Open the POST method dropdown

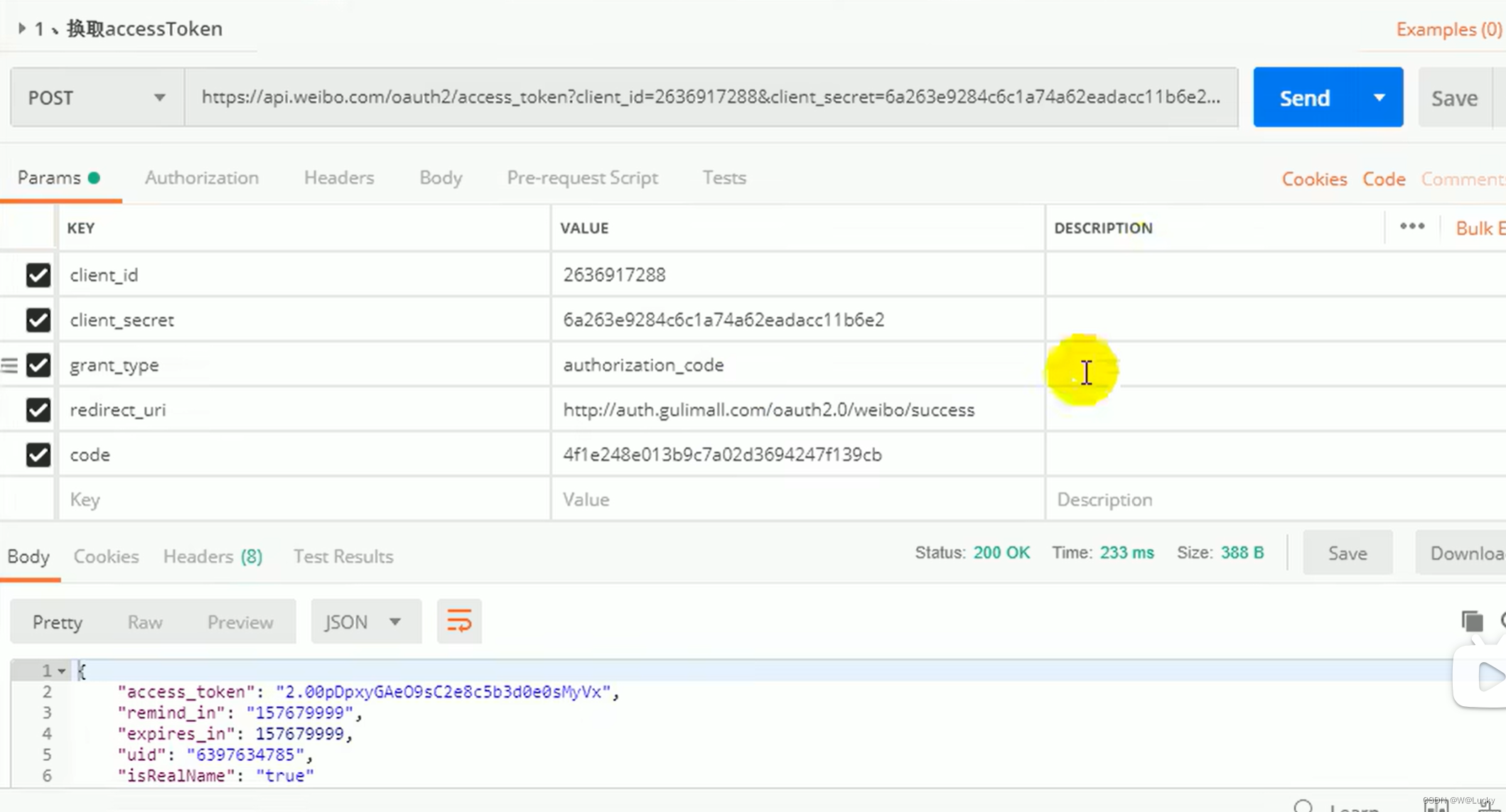pos(97,97)
